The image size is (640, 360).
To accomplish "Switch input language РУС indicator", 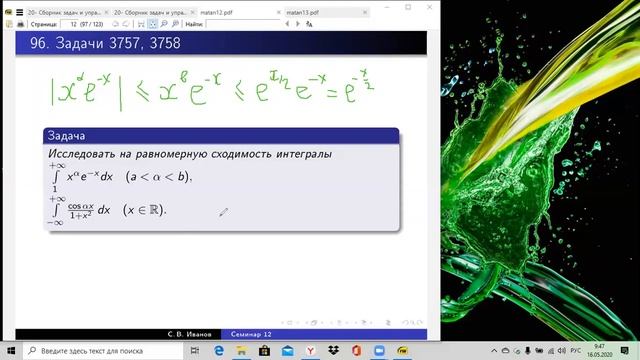I will point(576,351).
